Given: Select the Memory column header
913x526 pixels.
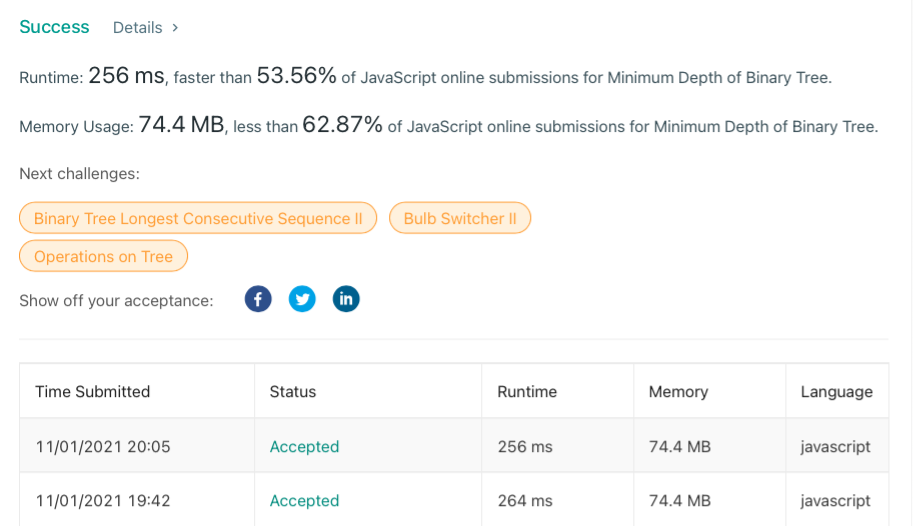Looking at the screenshot, I should pos(678,391).
